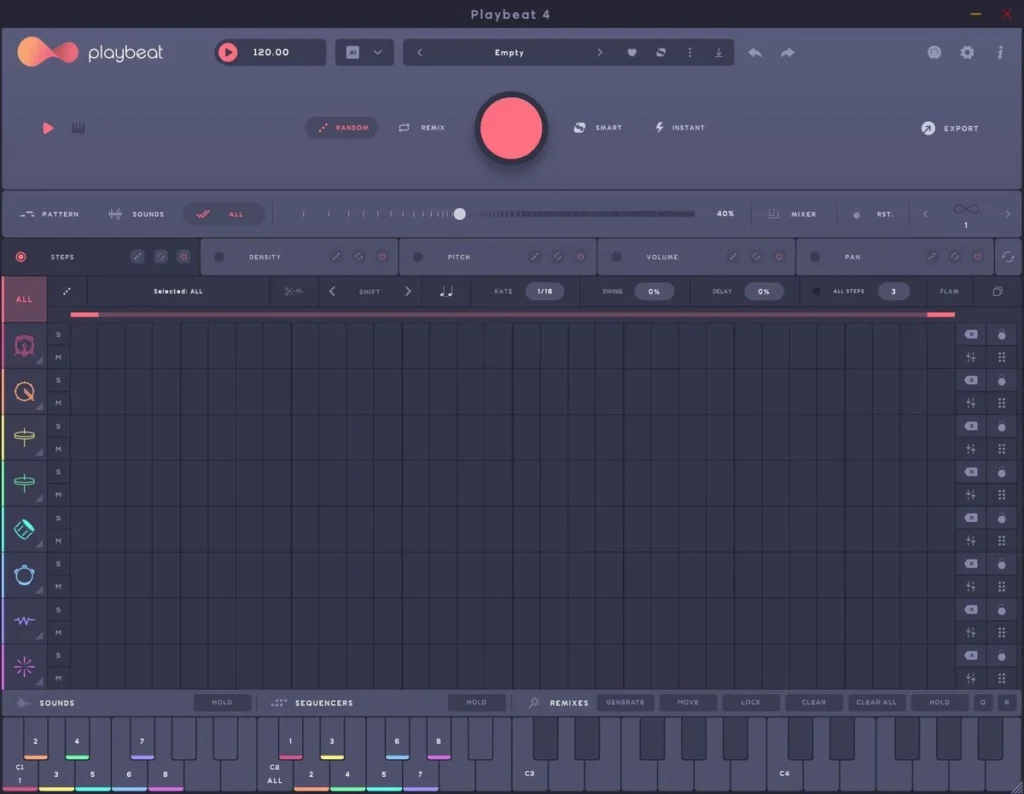
Task: Click the Swing 0% value
Action: (654, 291)
